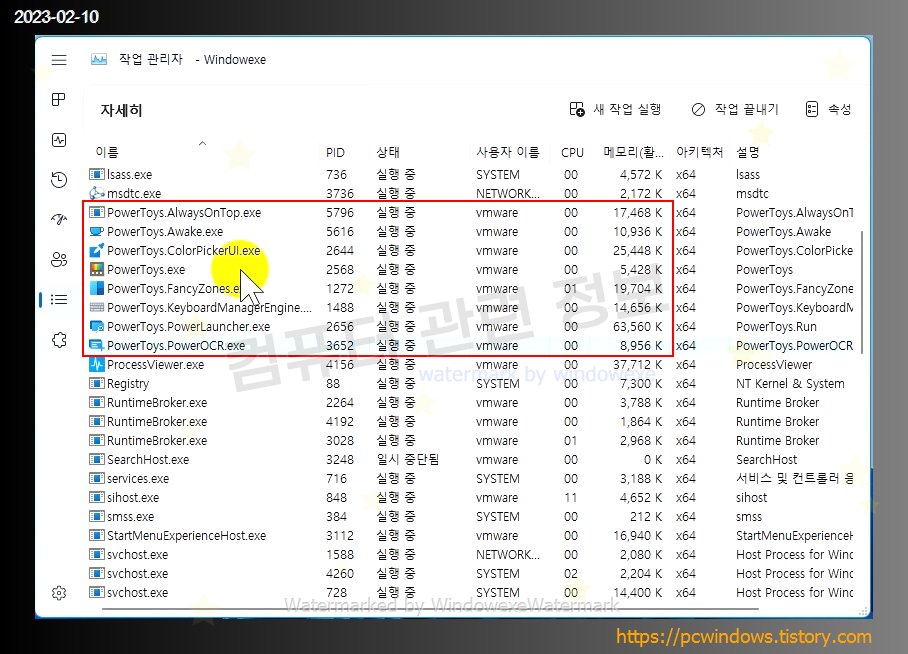Viewport: 908px width, 654px height.
Task: Select the SearchHost.exe row name
Action: [148, 459]
